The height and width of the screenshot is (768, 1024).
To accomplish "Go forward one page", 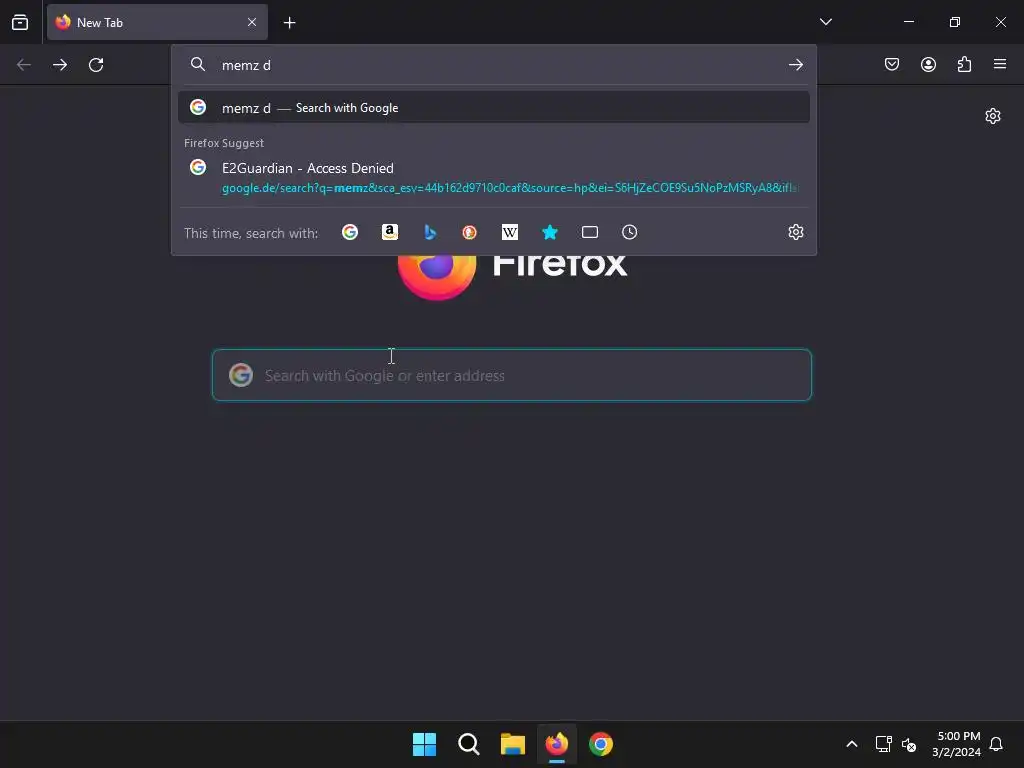I will pos(60,65).
